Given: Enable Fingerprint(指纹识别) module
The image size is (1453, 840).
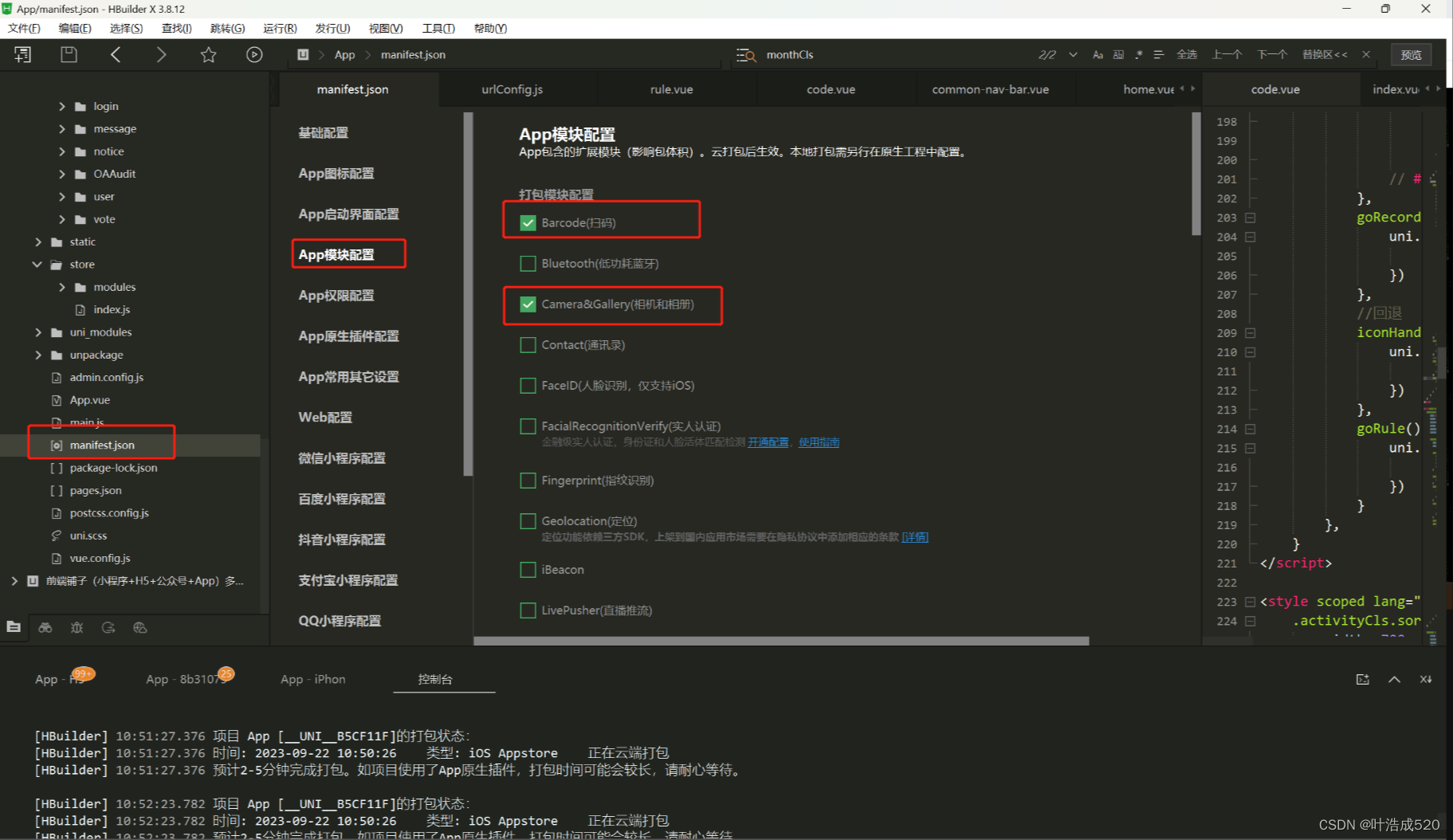Looking at the screenshot, I should tap(528, 480).
